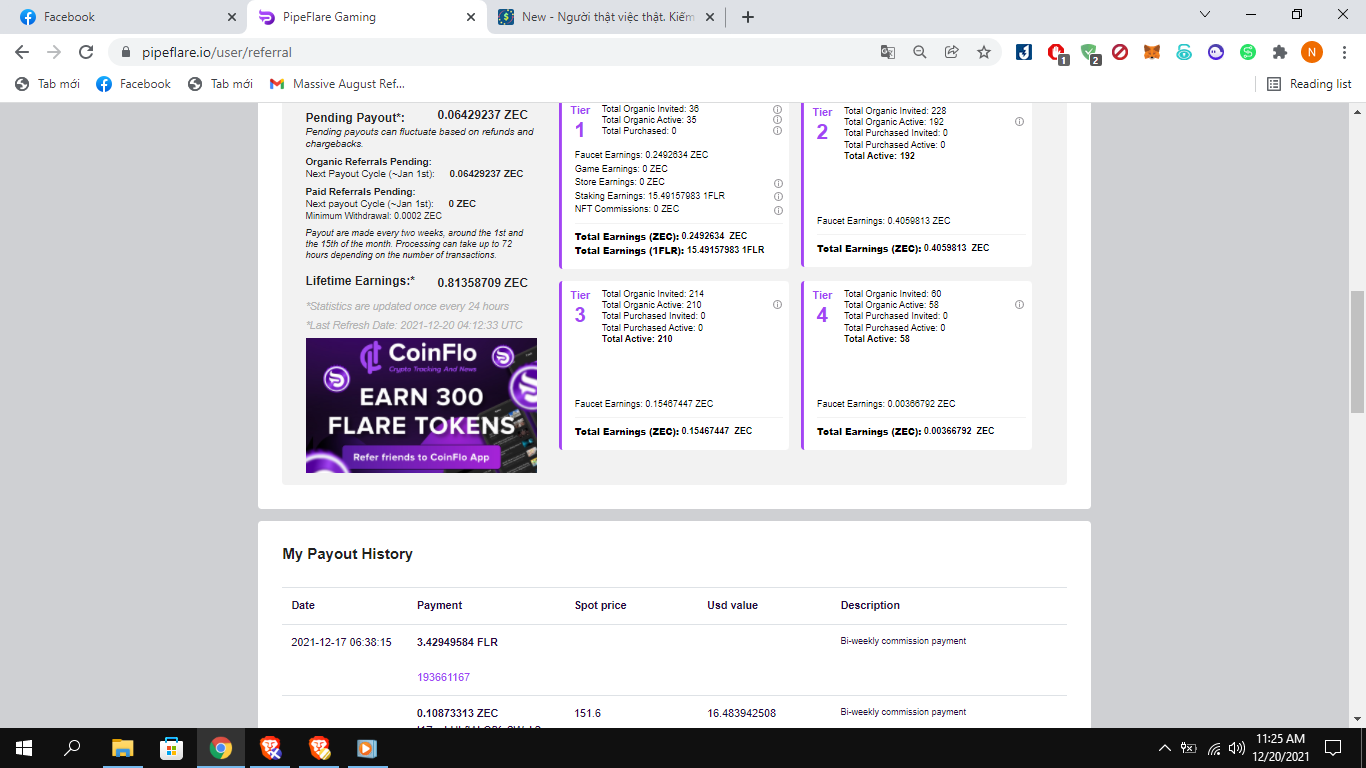The width and height of the screenshot is (1366, 768).
Task: Expand the tab search chevron in title bar
Action: pyautogui.click(x=1205, y=15)
